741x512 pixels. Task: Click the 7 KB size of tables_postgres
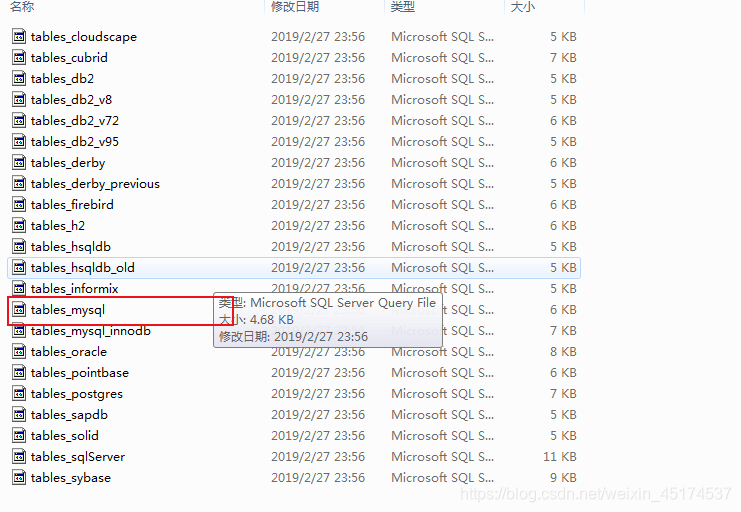563,393
